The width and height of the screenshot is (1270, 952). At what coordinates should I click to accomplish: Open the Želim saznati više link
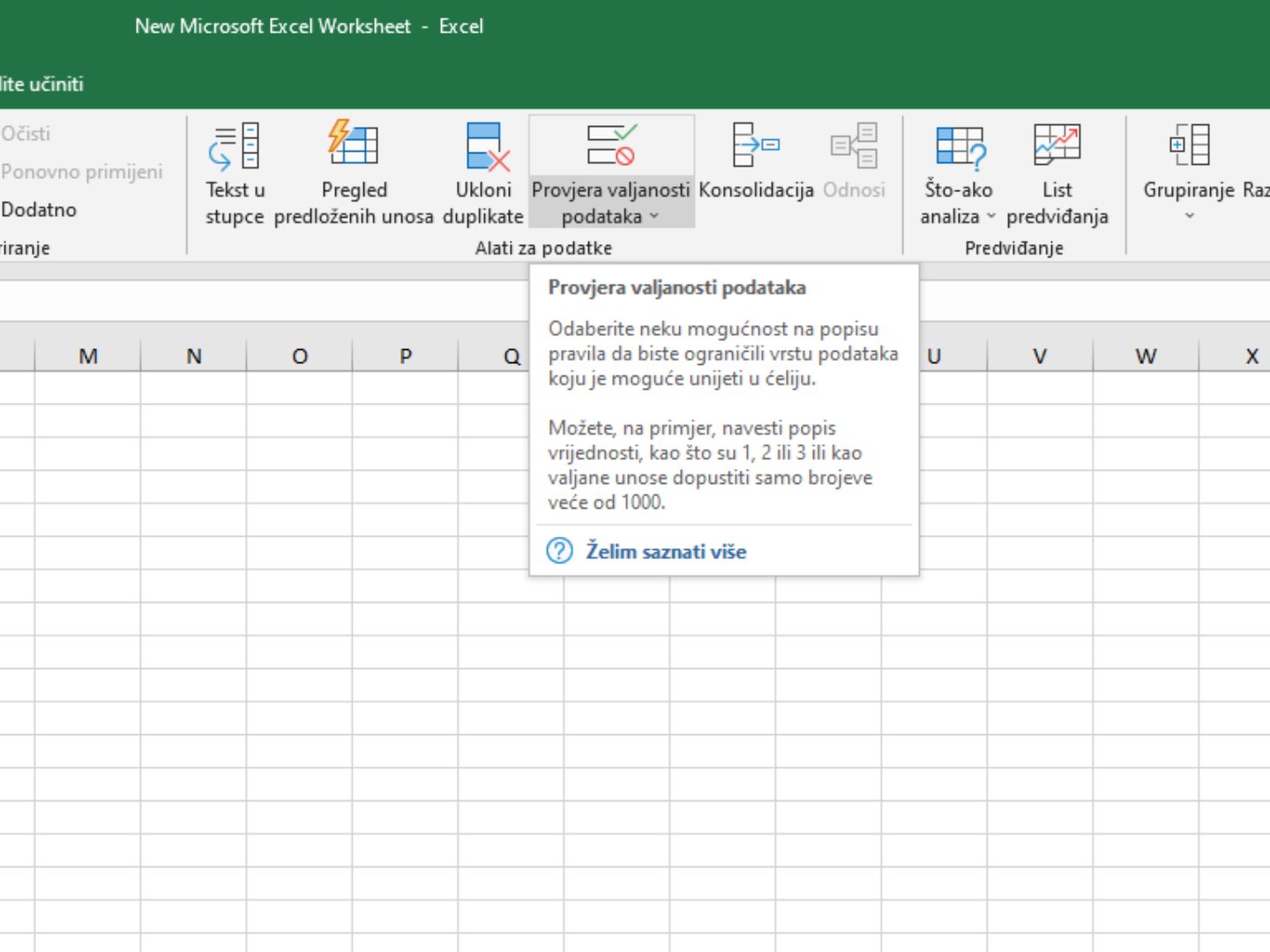666,552
